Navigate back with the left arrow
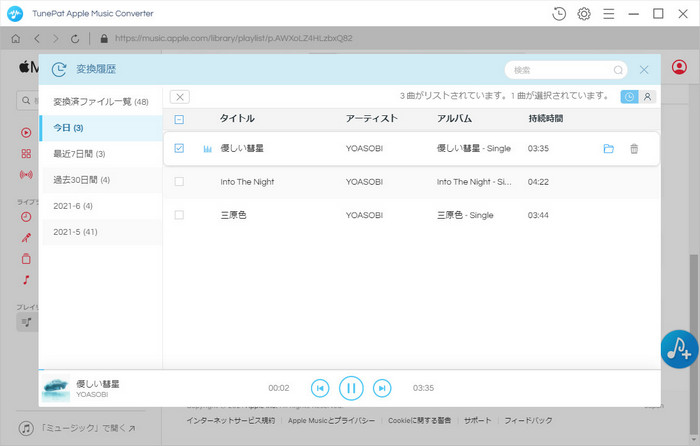The height and width of the screenshot is (446, 700). [37, 39]
